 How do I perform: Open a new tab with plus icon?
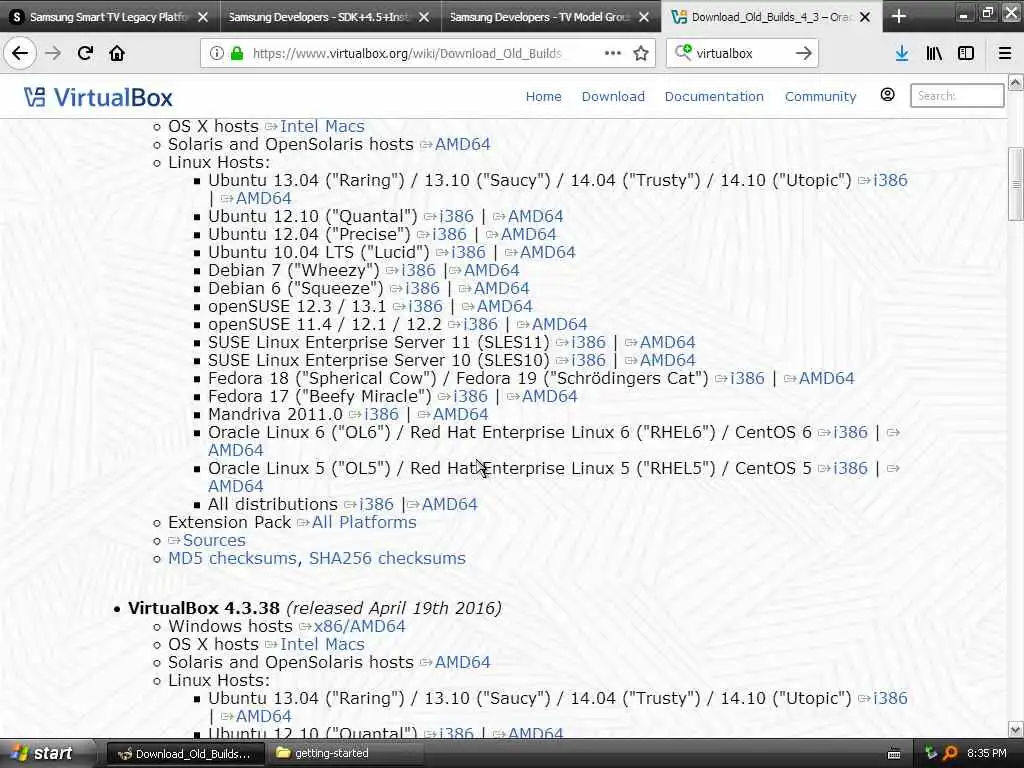click(x=899, y=16)
